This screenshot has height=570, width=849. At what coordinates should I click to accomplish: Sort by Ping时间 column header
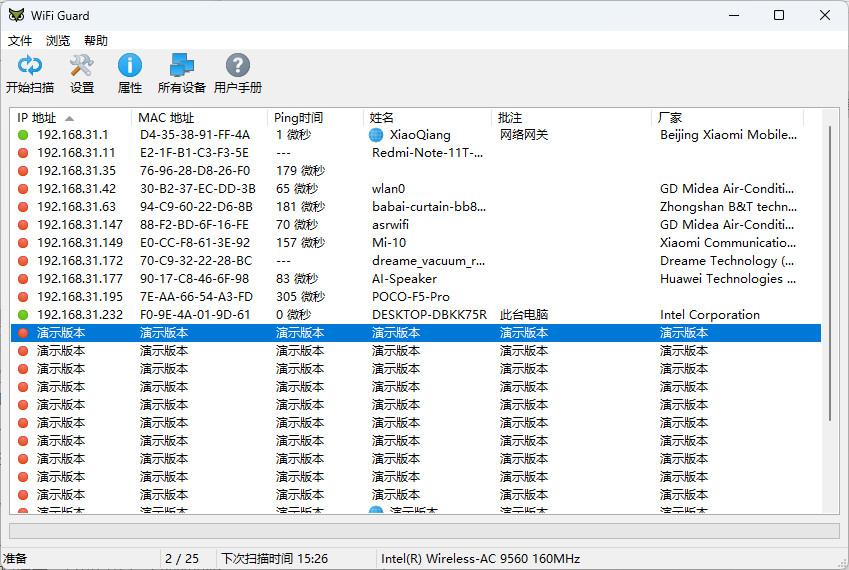point(315,117)
